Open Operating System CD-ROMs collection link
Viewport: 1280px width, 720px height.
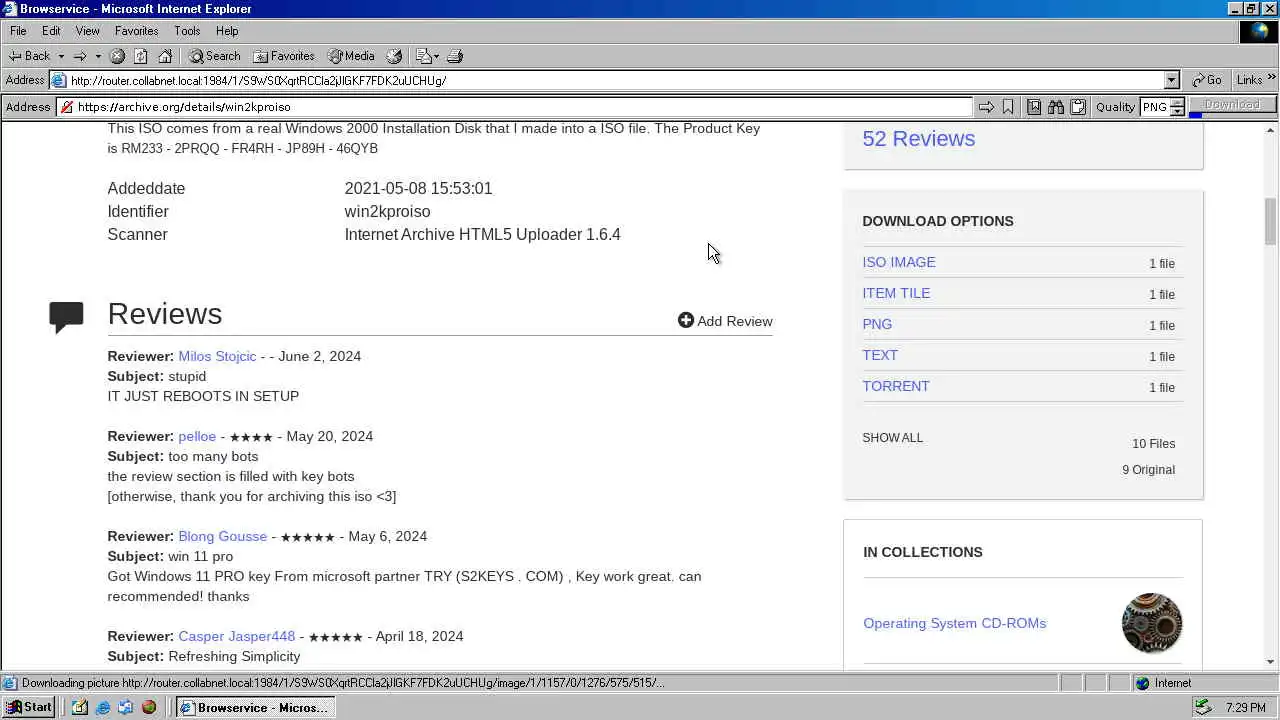[x=955, y=623]
